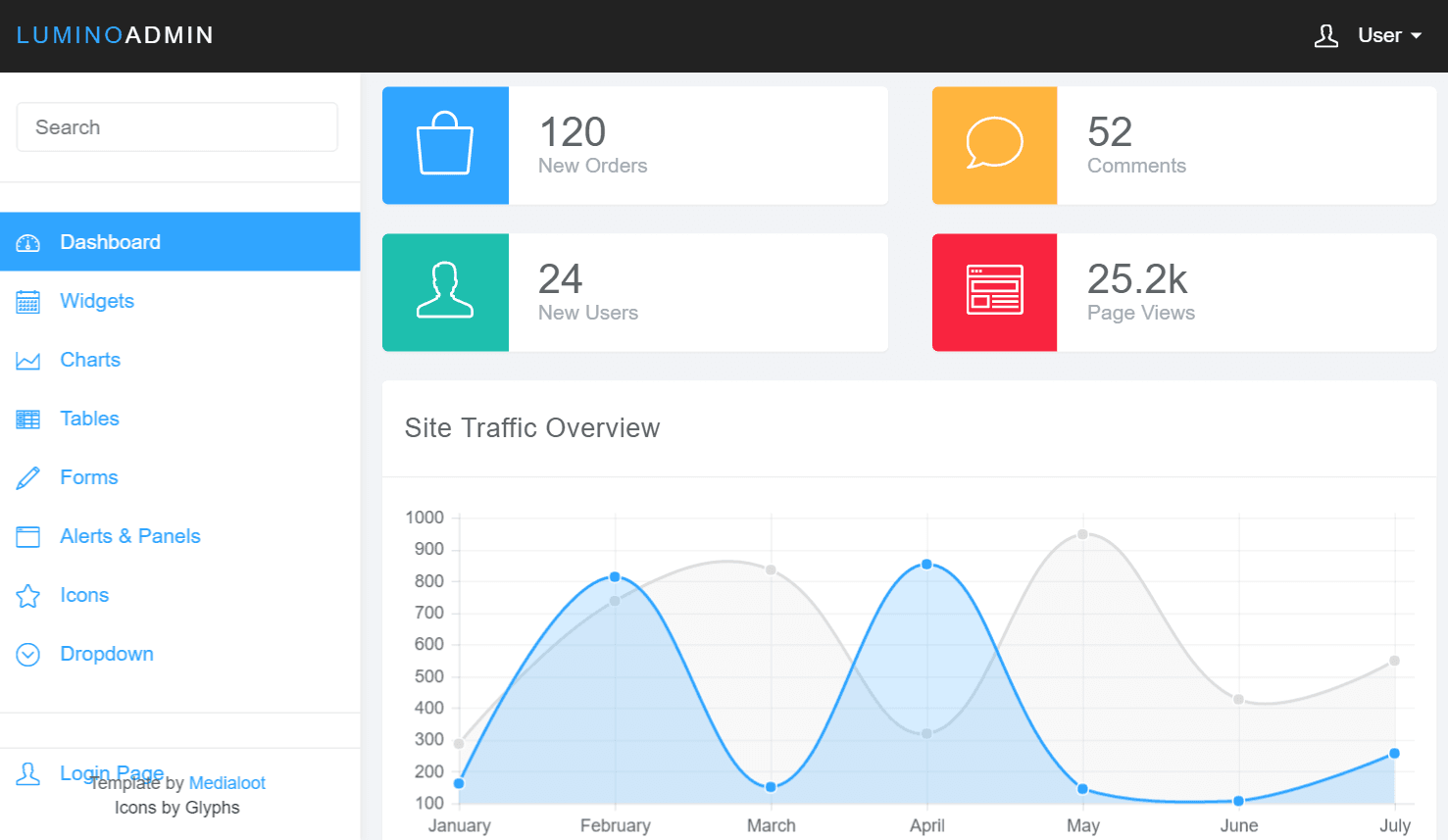Click the Dashboard gauge icon in sidebar
1448x840 pixels.
28,243
